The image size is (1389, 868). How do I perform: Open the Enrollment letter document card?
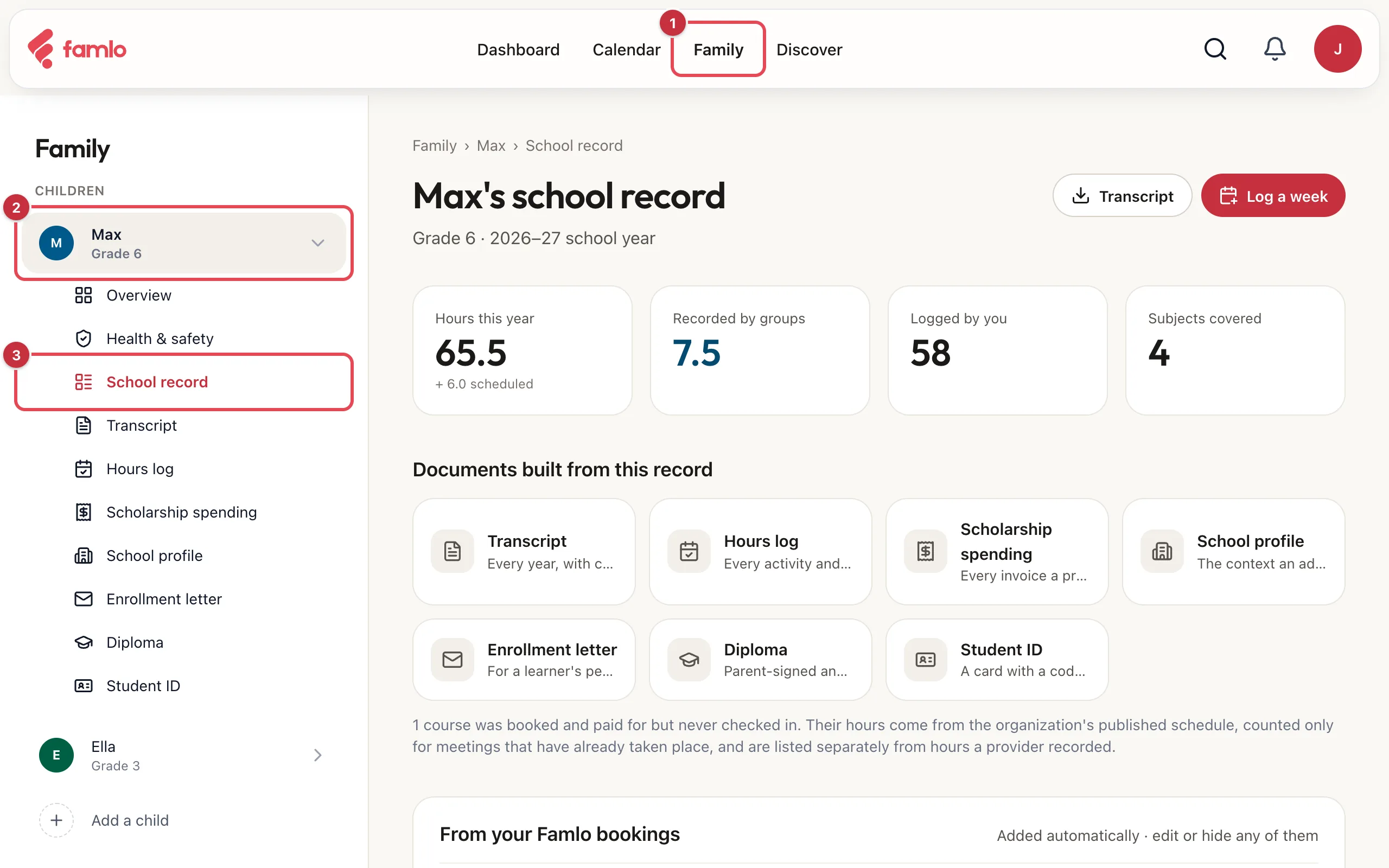[x=524, y=659]
